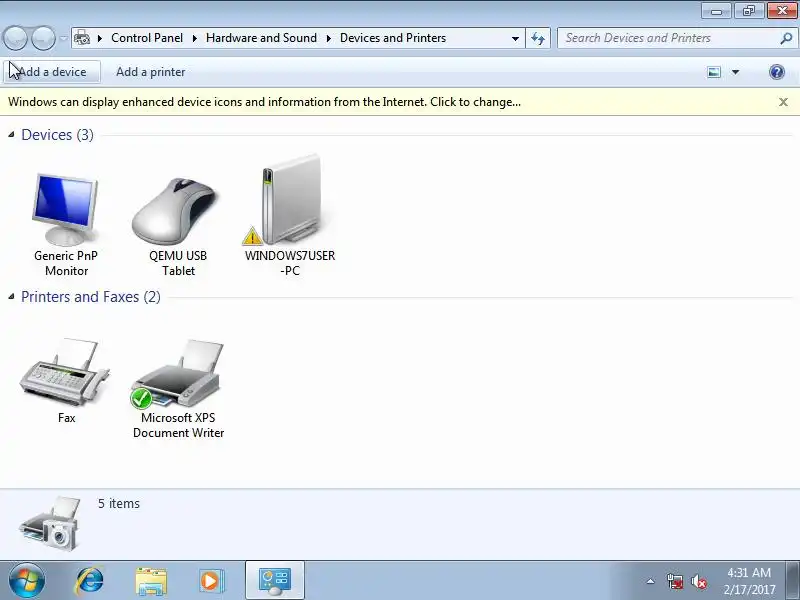The height and width of the screenshot is (600, 800).
Task: Click Add a device
Action: (x=52, y=72)
